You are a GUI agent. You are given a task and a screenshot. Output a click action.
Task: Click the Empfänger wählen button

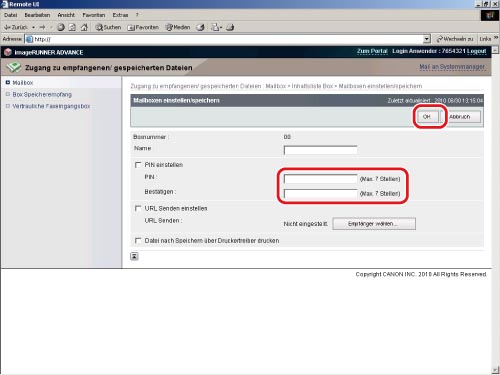pos(374,224)
